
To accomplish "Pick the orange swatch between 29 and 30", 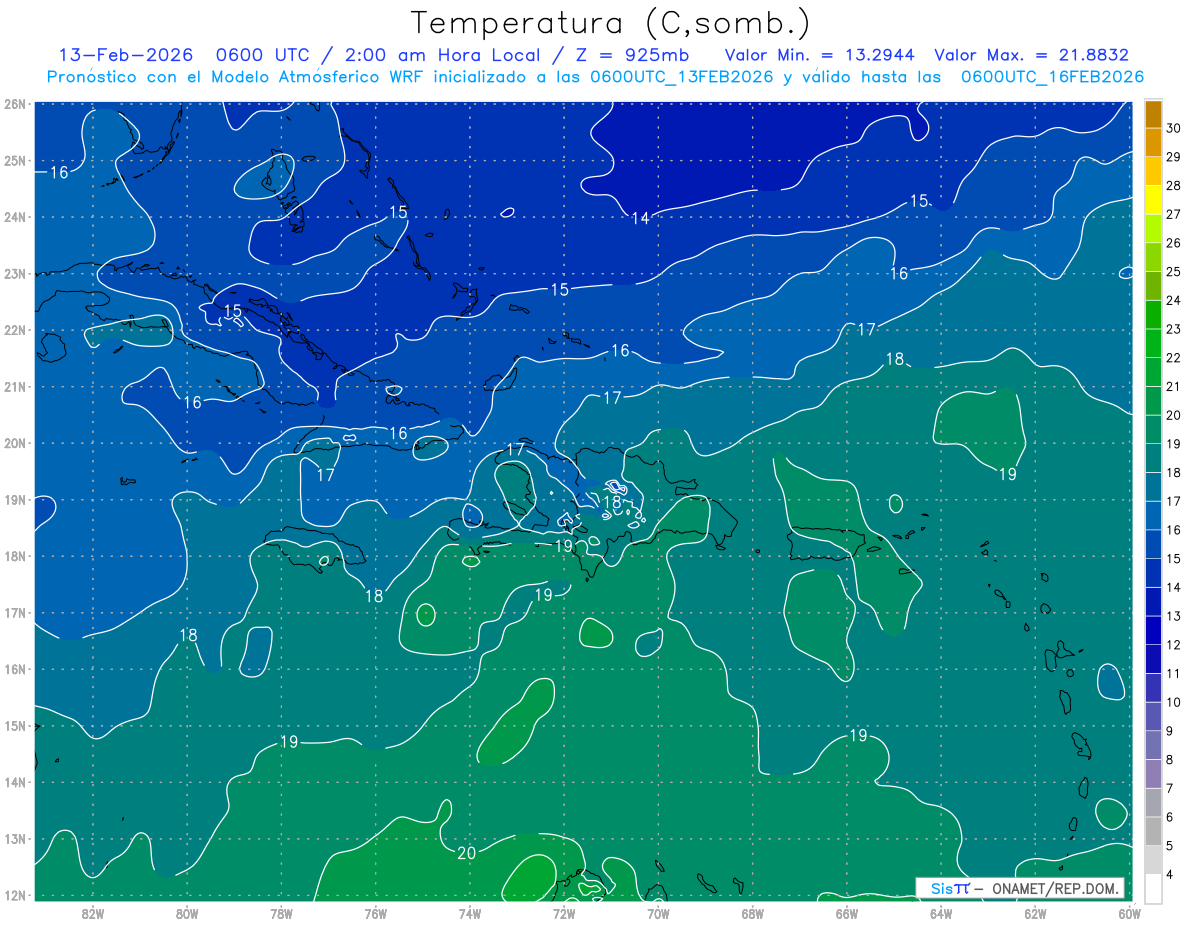I will tap(1153, 143).
